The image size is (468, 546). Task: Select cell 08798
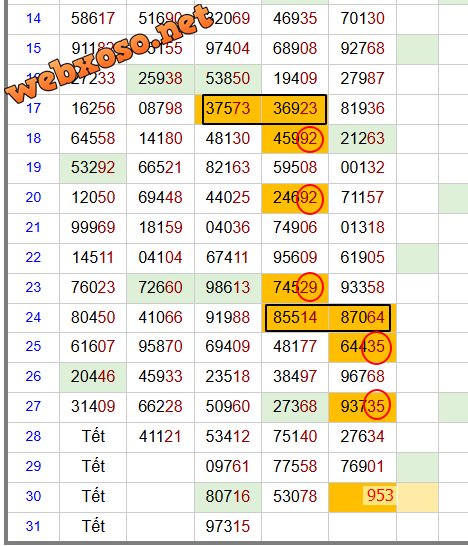[160, 108]
